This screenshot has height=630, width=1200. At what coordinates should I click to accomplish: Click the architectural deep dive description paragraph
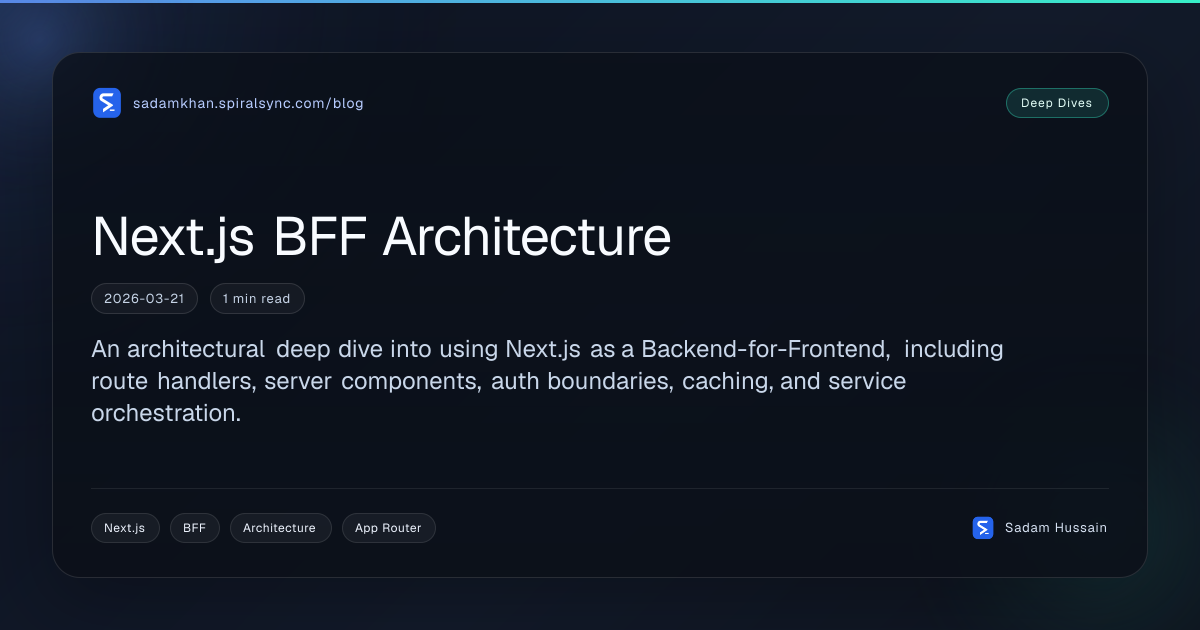point(547,381)
